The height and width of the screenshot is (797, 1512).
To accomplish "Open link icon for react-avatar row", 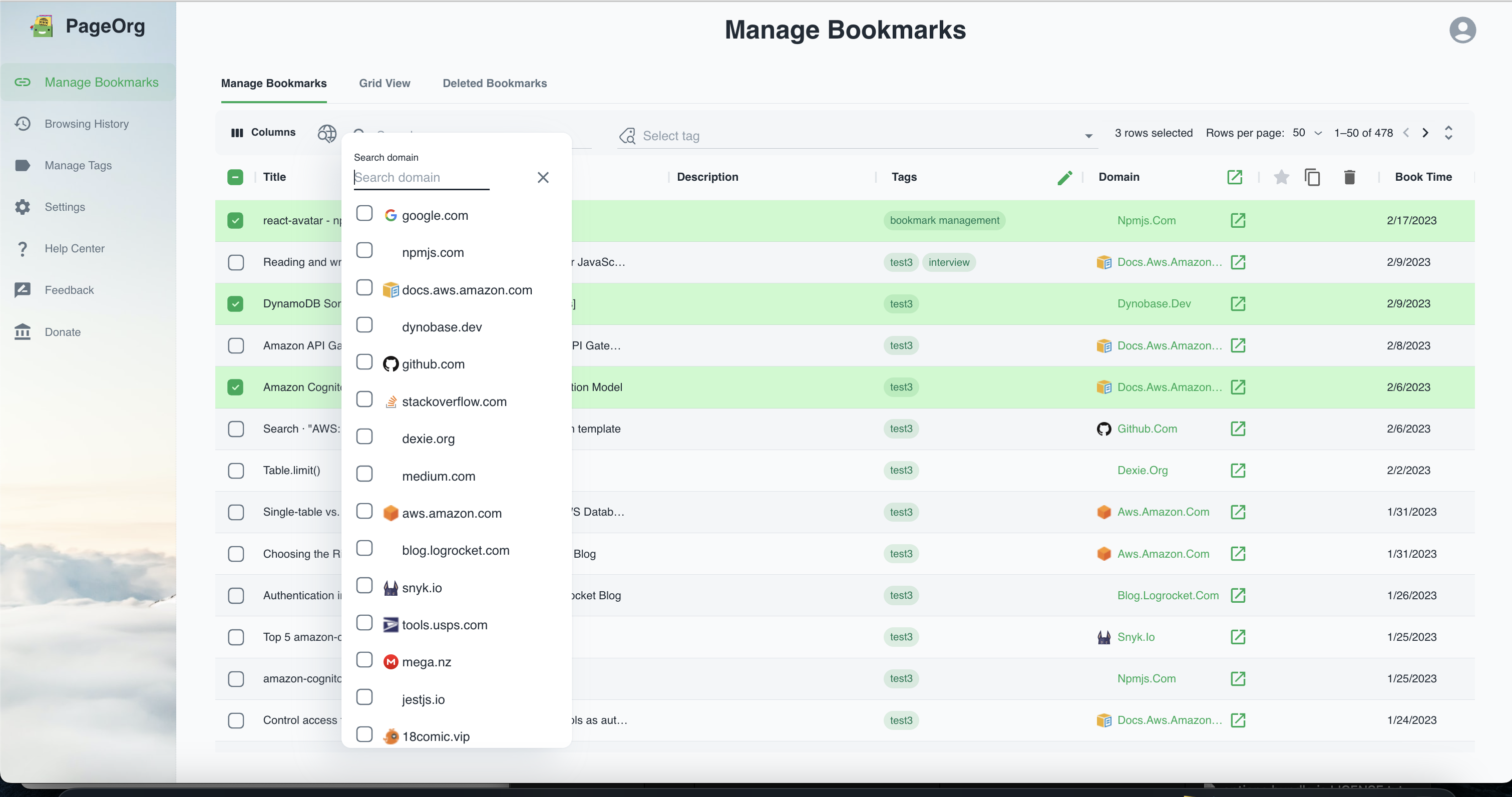I will click(1238, 221).
